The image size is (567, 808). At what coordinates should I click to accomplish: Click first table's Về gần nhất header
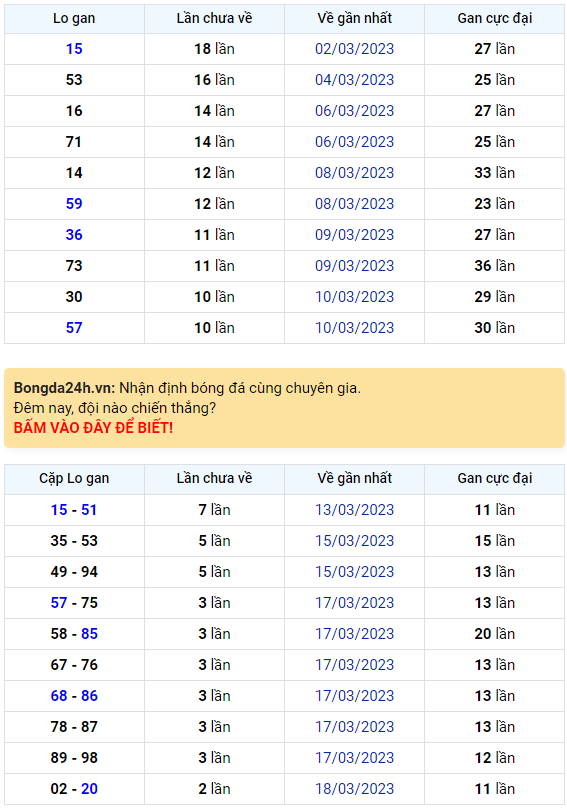coord(355,19)
